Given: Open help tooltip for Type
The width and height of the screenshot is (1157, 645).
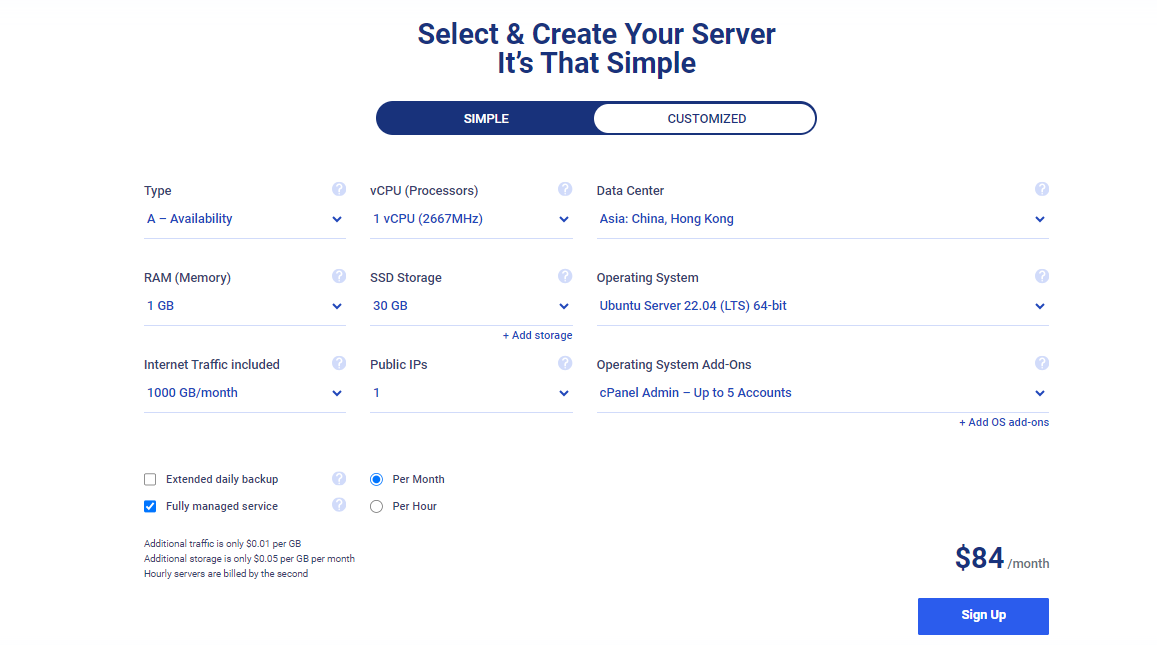Looking at the screenshot, I should tap(339, 189).
